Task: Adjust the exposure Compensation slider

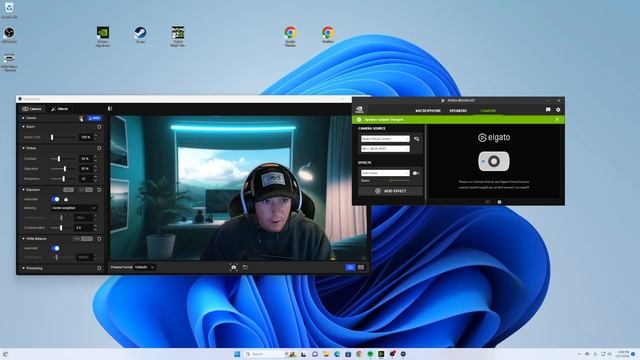Action: [62, 228]
